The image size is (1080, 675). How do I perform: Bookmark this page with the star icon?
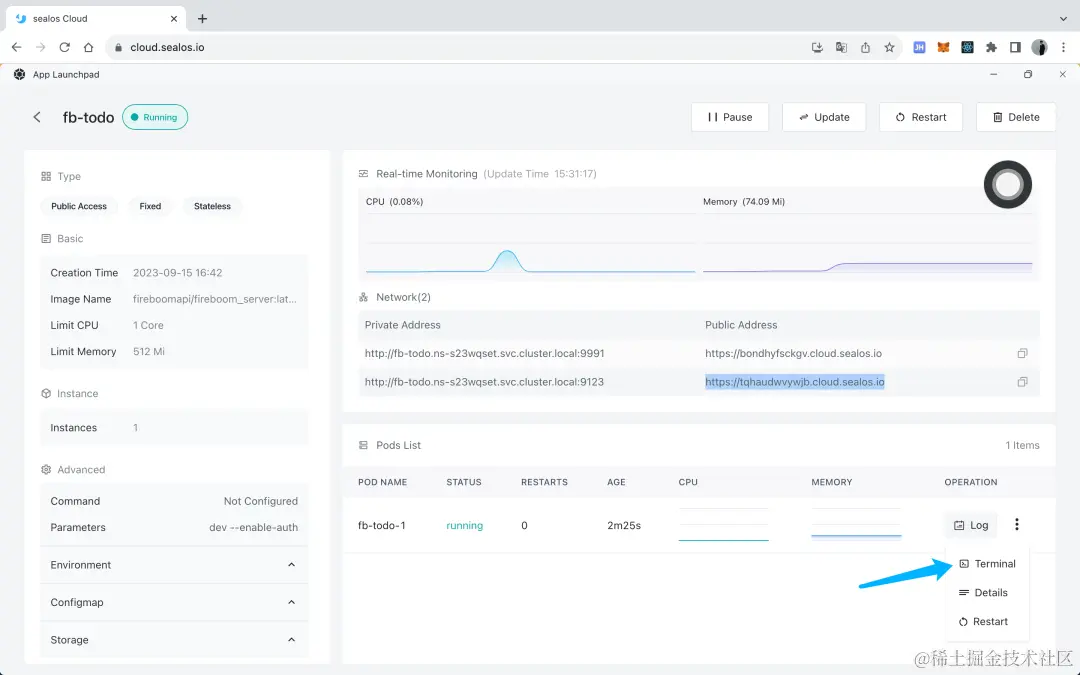coord(889,48)
